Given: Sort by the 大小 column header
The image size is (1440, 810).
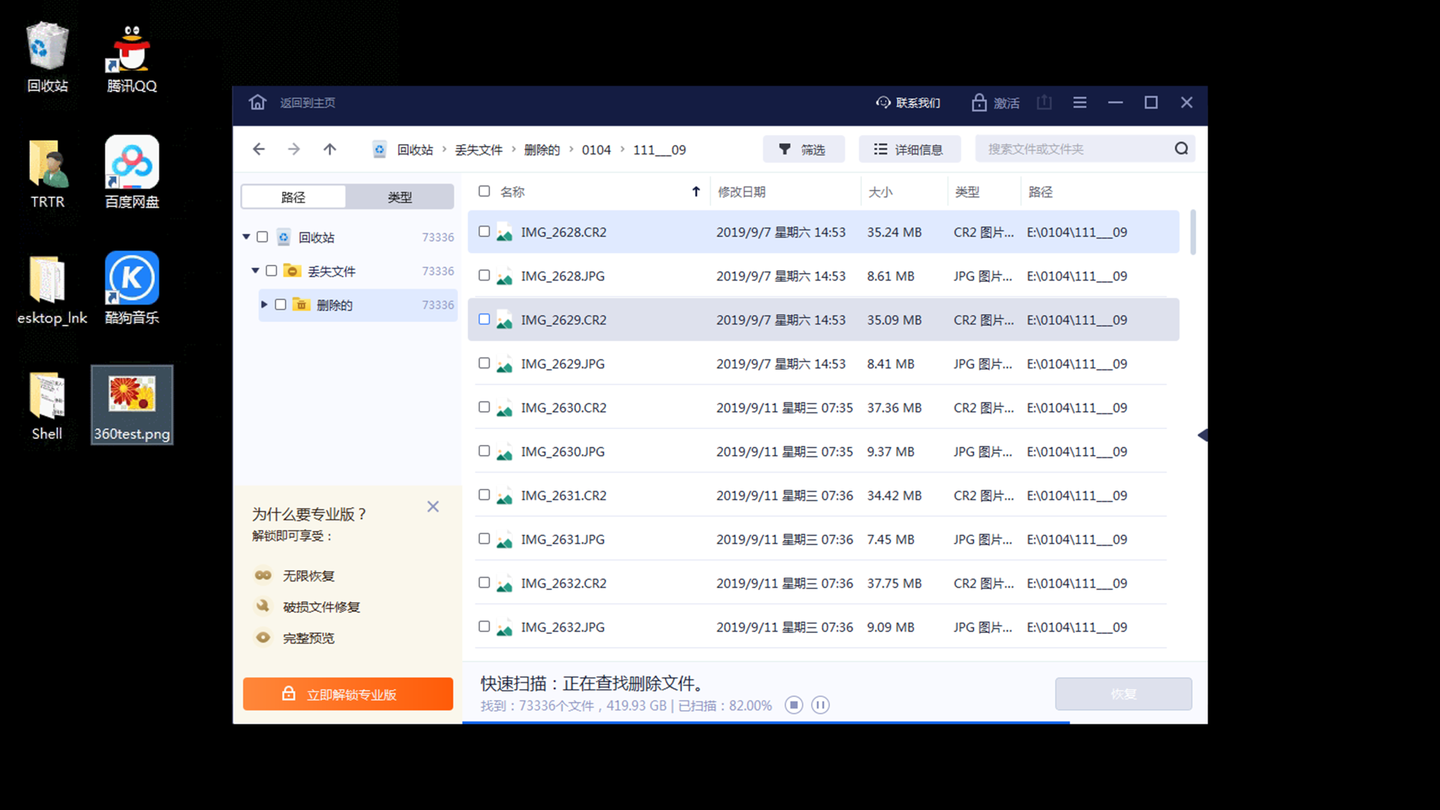Looking at the screenshot, I should tap(880, 192).
